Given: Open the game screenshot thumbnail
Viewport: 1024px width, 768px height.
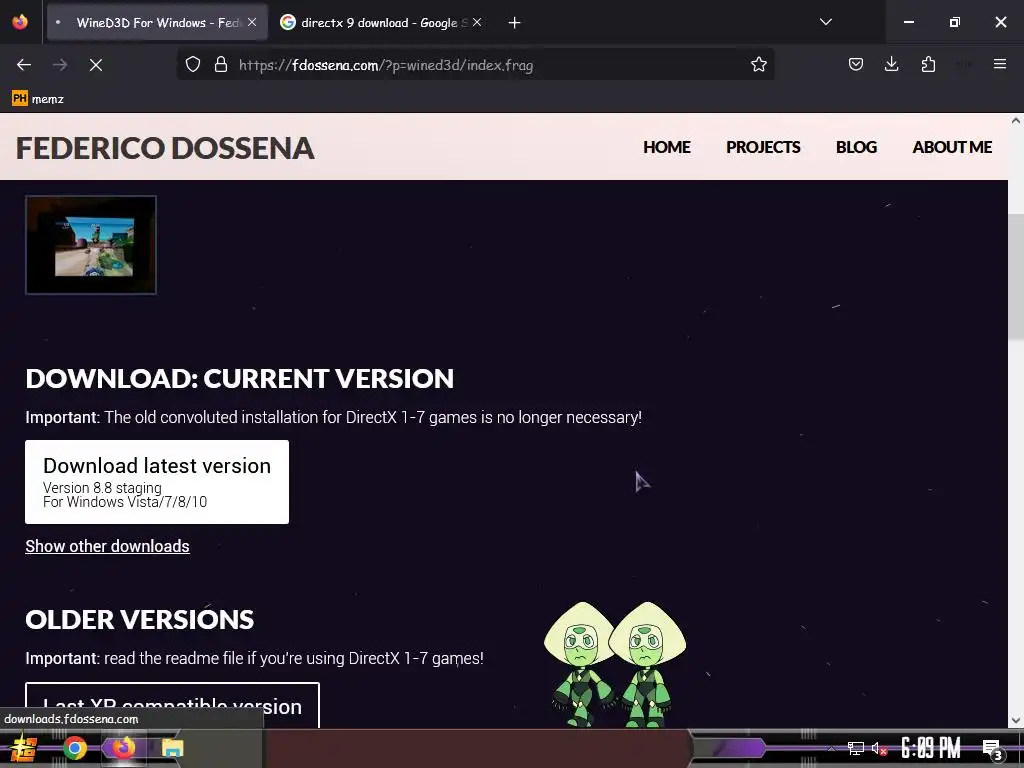Looking at the screenshot, I should (91, 245).
